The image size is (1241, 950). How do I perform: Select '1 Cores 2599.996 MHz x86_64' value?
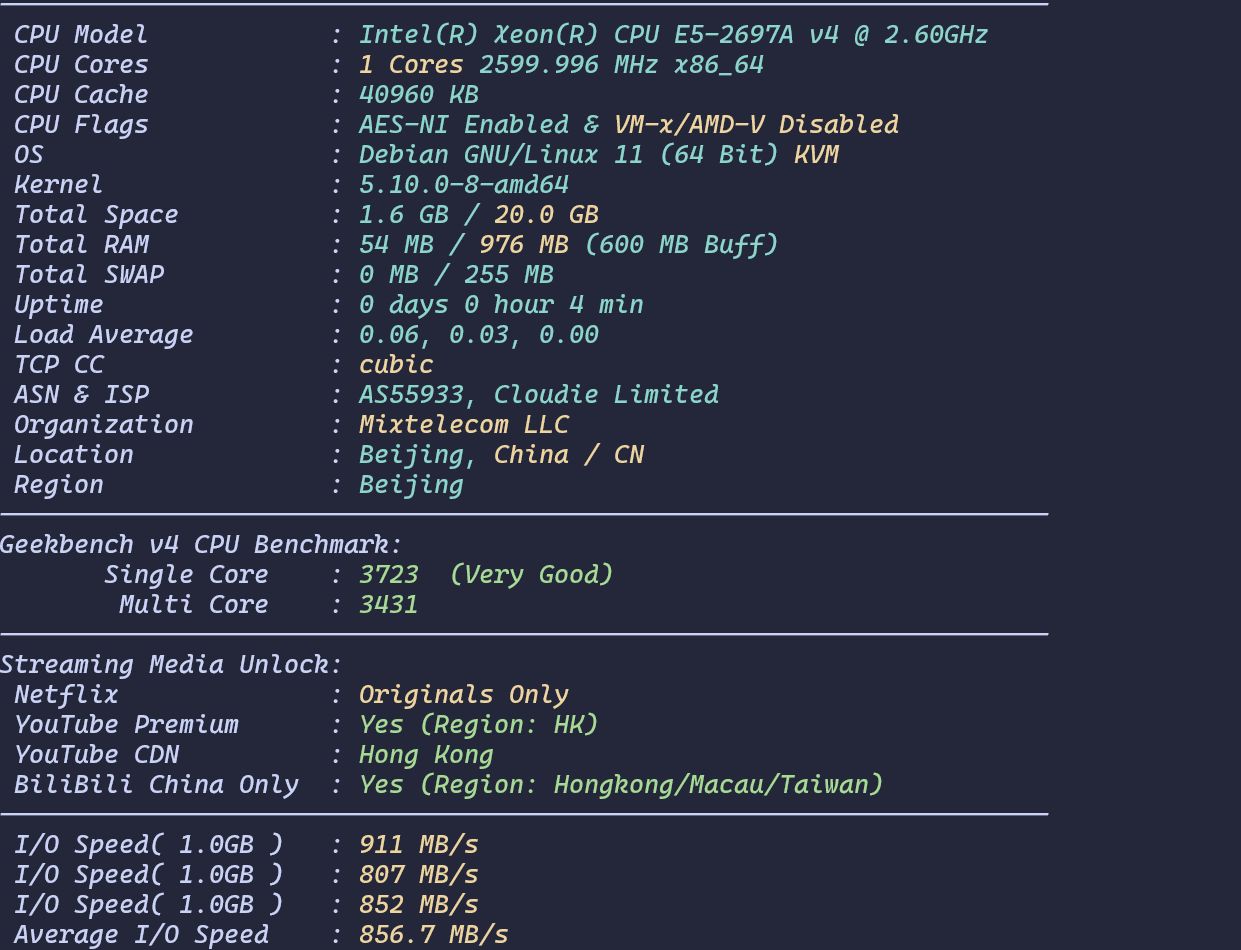[561, 65]
